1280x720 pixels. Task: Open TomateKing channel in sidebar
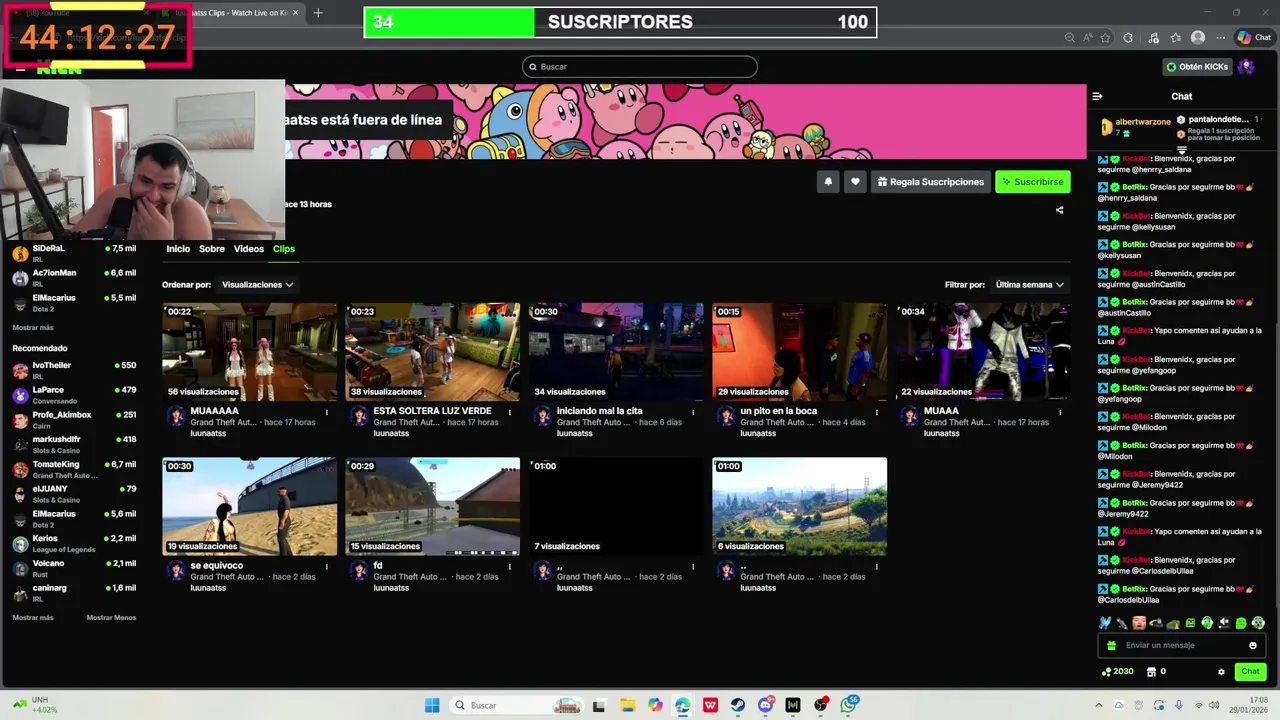(75, 469)
